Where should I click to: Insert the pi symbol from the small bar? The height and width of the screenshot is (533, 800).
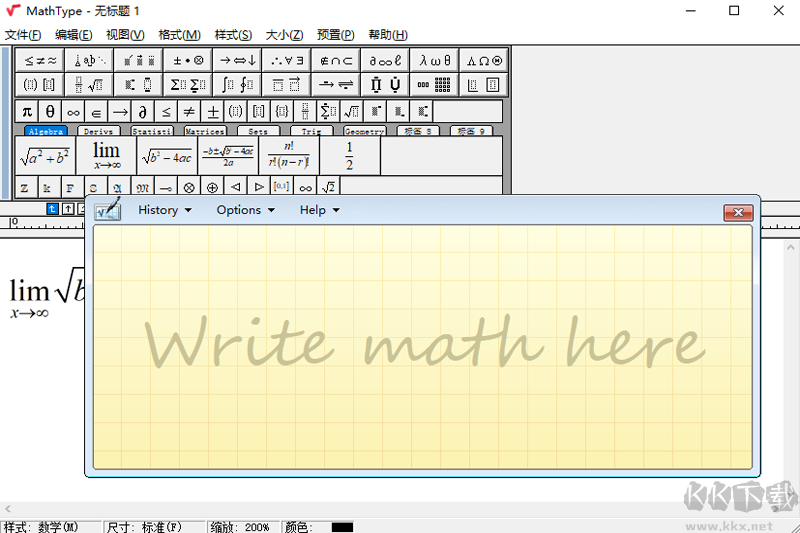27,111
